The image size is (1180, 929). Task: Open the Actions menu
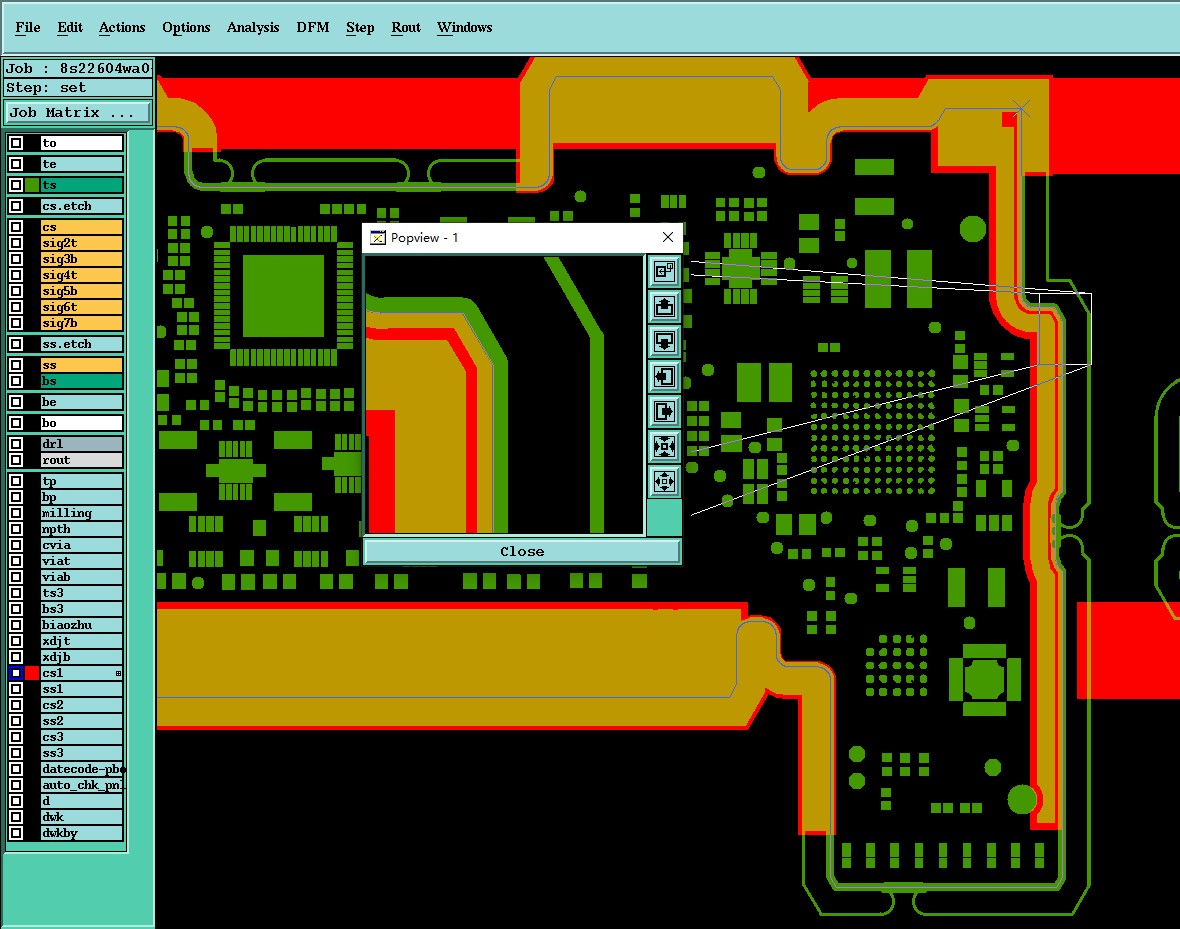click(122, 27)
